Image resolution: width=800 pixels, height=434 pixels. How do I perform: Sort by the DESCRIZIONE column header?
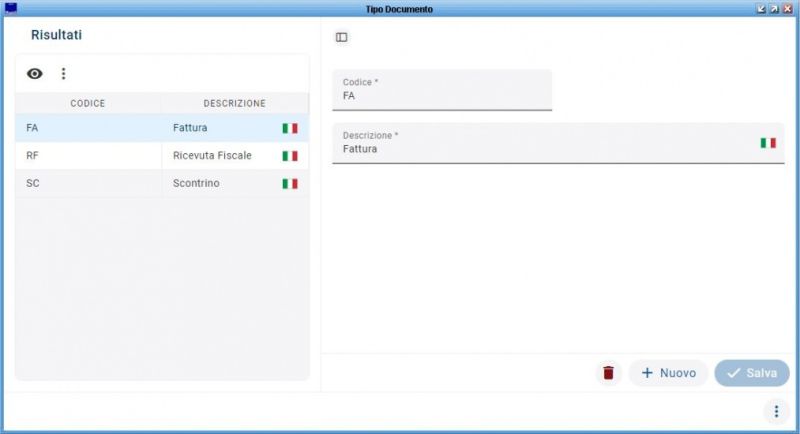pyautogui.click(x=235, y=104)
